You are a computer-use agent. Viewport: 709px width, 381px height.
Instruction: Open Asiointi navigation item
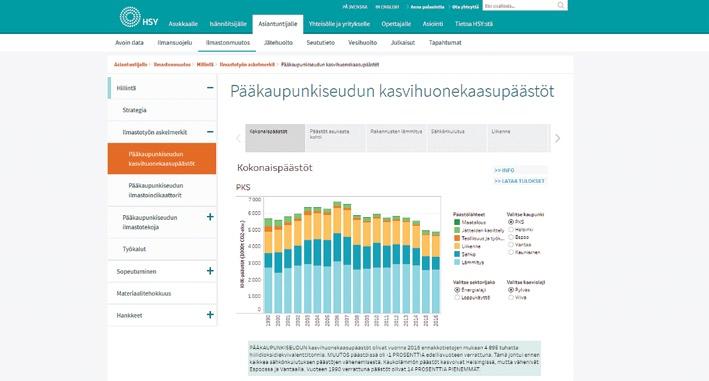point(433,24)
